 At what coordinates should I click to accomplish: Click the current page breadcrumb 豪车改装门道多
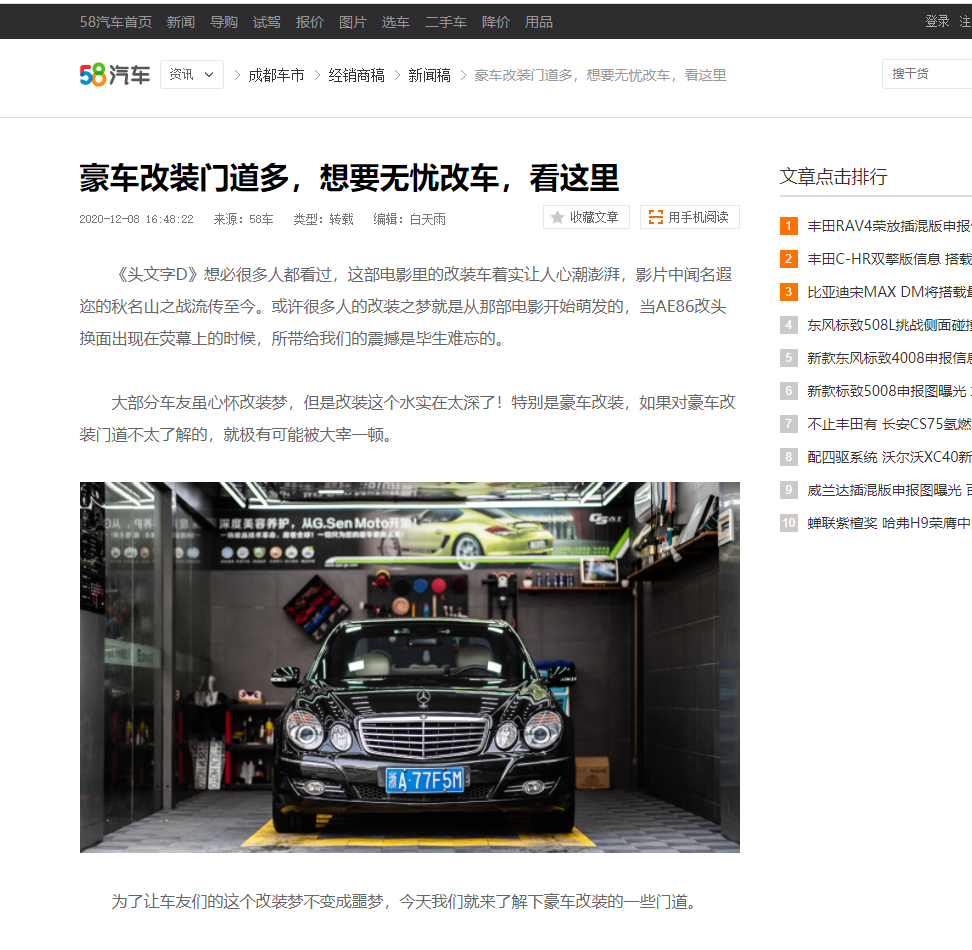pos(600,75)
